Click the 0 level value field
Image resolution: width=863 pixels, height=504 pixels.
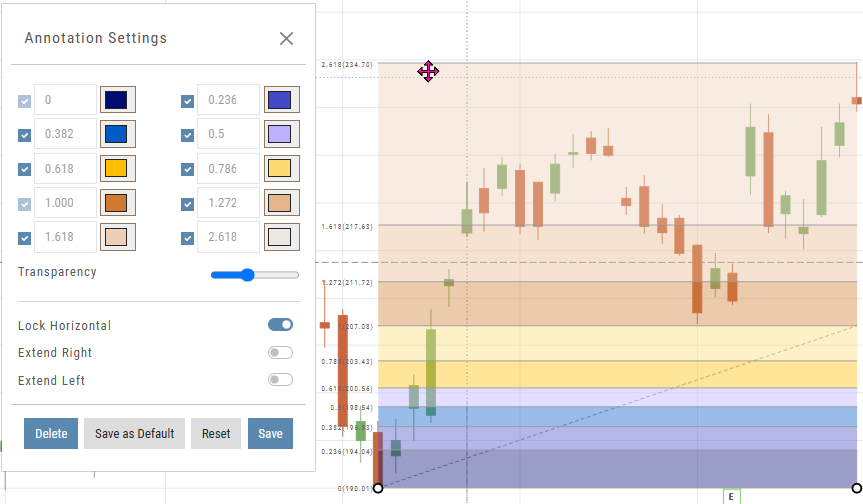tap(65, 100)
